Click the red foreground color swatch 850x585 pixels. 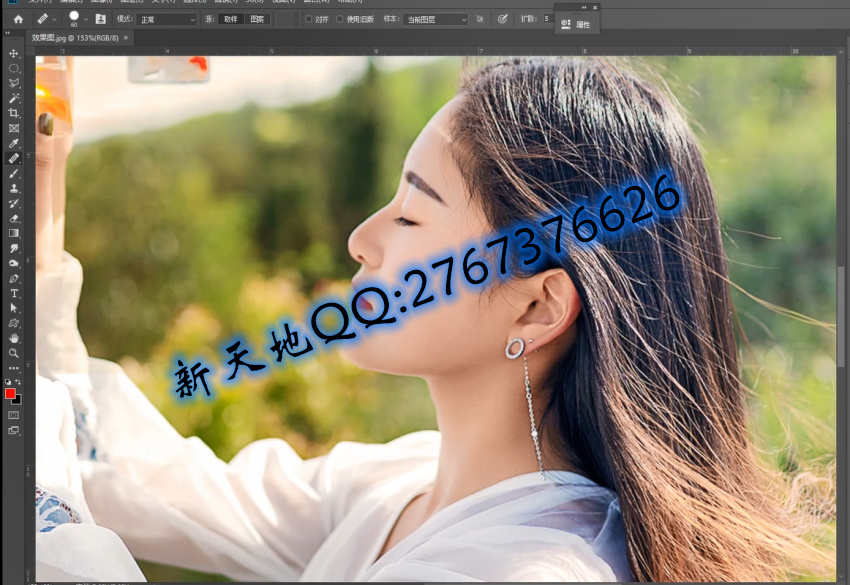click(10, 393)
